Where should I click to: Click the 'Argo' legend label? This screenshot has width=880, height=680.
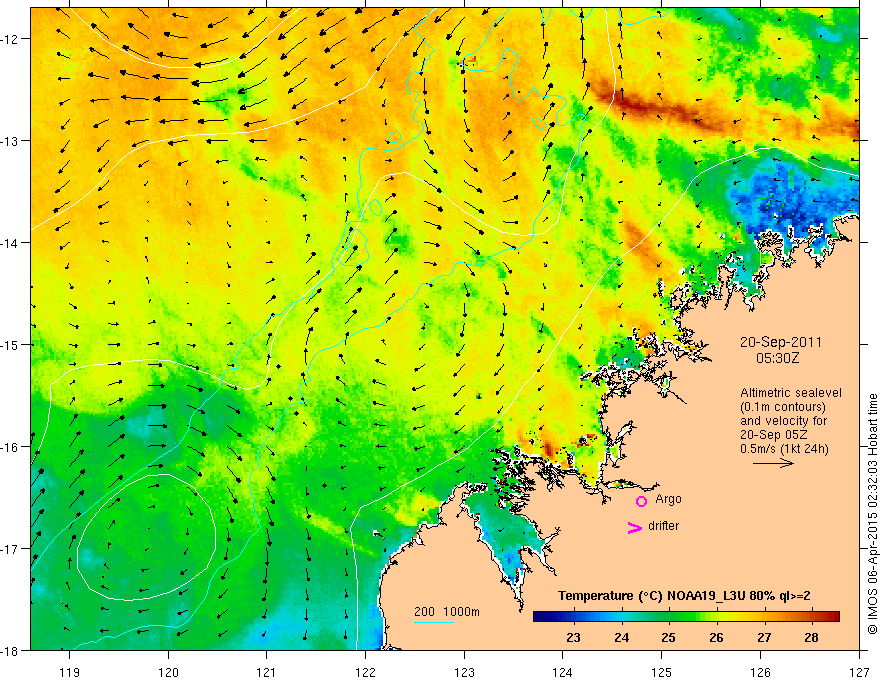point(668,499)
